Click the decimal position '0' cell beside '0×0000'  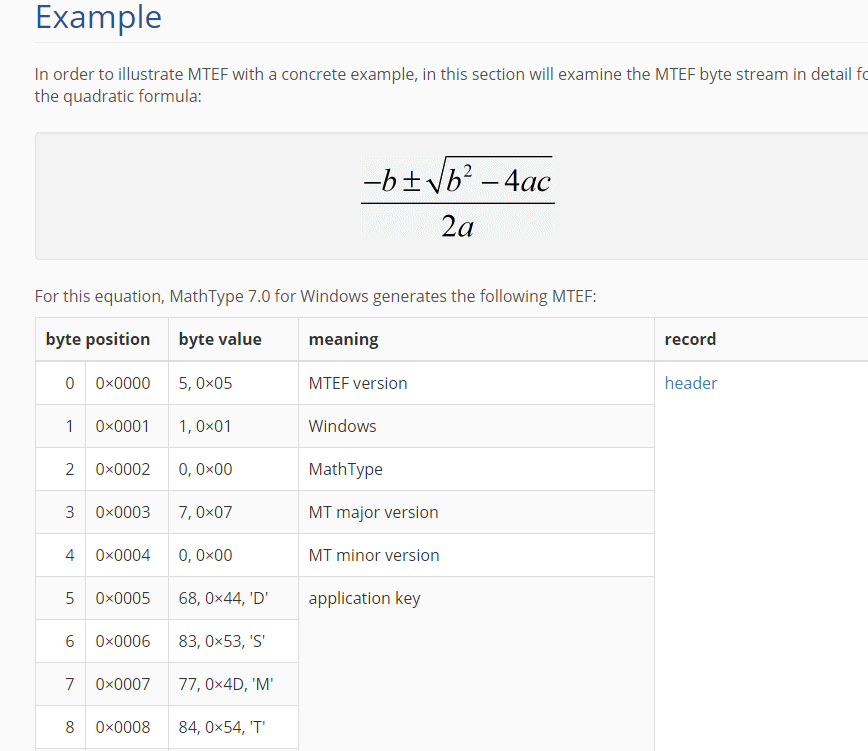(60, 383)
